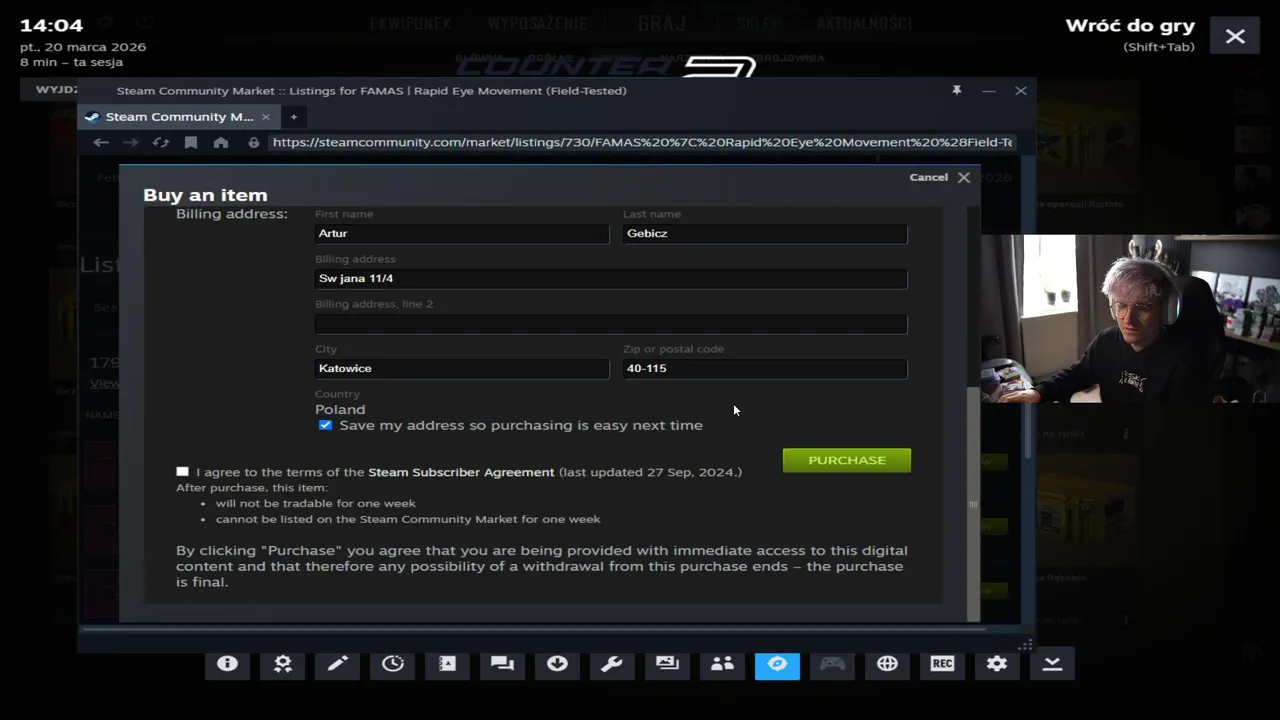Open the game info overlay icon

click(x=227, y=664)
